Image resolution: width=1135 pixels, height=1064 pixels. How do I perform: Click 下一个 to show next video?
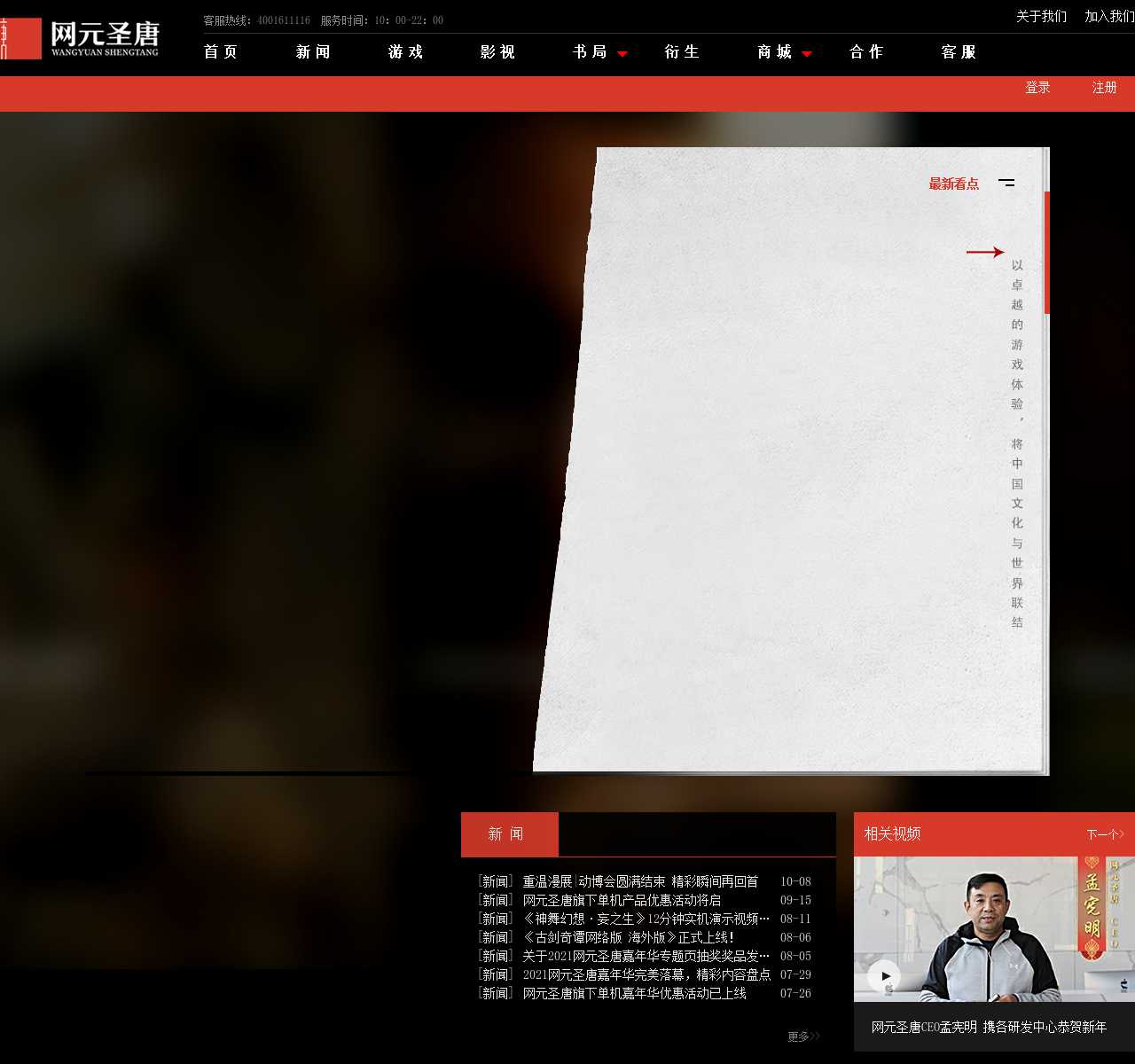1105,834
